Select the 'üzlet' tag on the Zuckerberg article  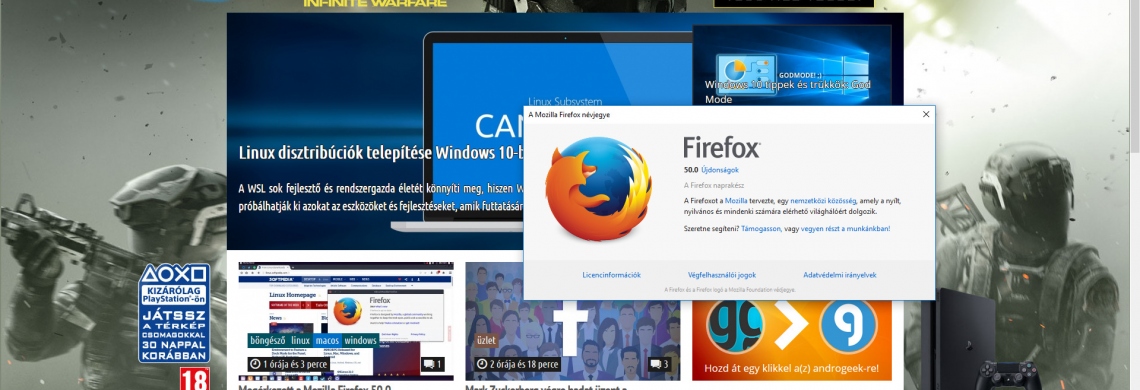tap(486, 341)
